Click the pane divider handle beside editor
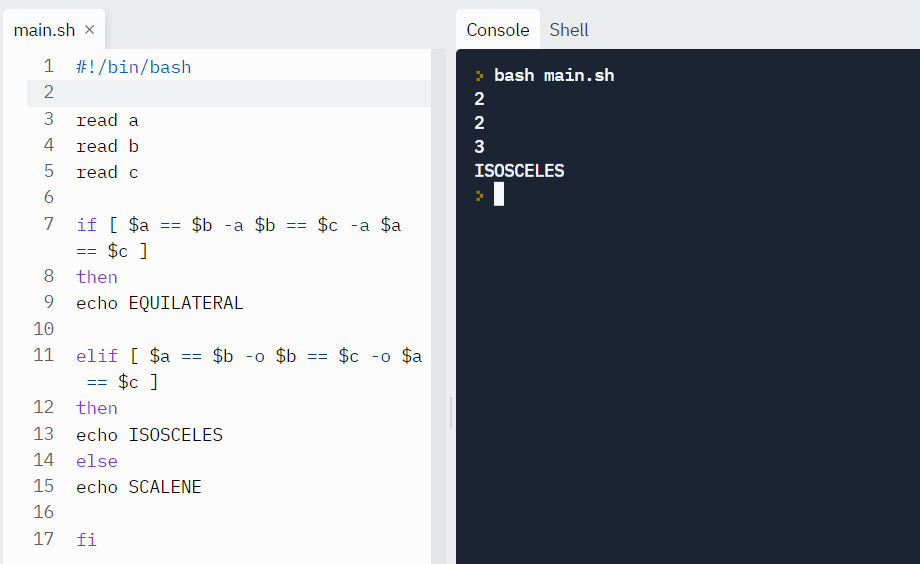Image resolution: width=920 pixels, height=564 pixels. [451, 412]
